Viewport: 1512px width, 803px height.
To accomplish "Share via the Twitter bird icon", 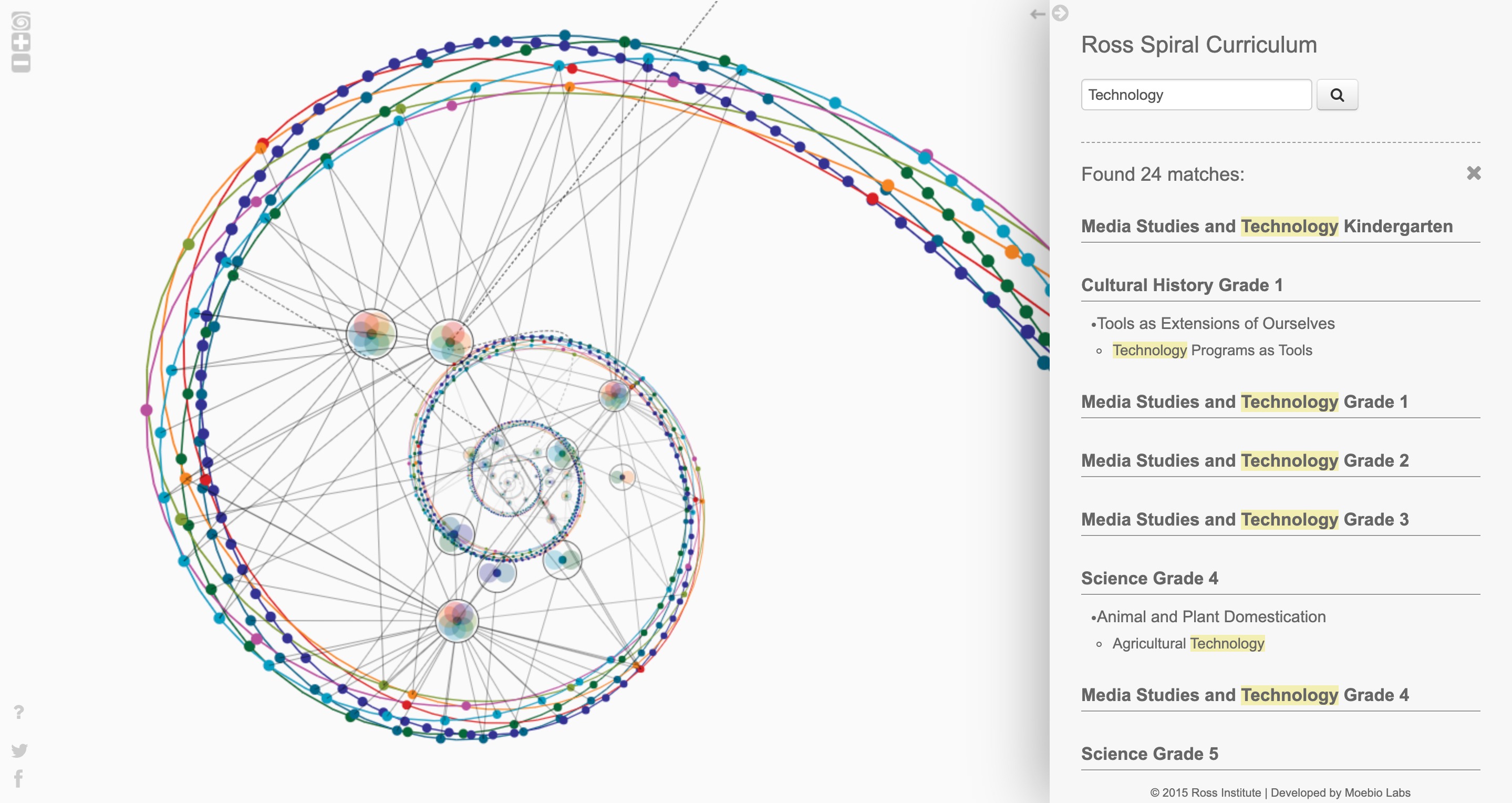I will coord(19,750).
